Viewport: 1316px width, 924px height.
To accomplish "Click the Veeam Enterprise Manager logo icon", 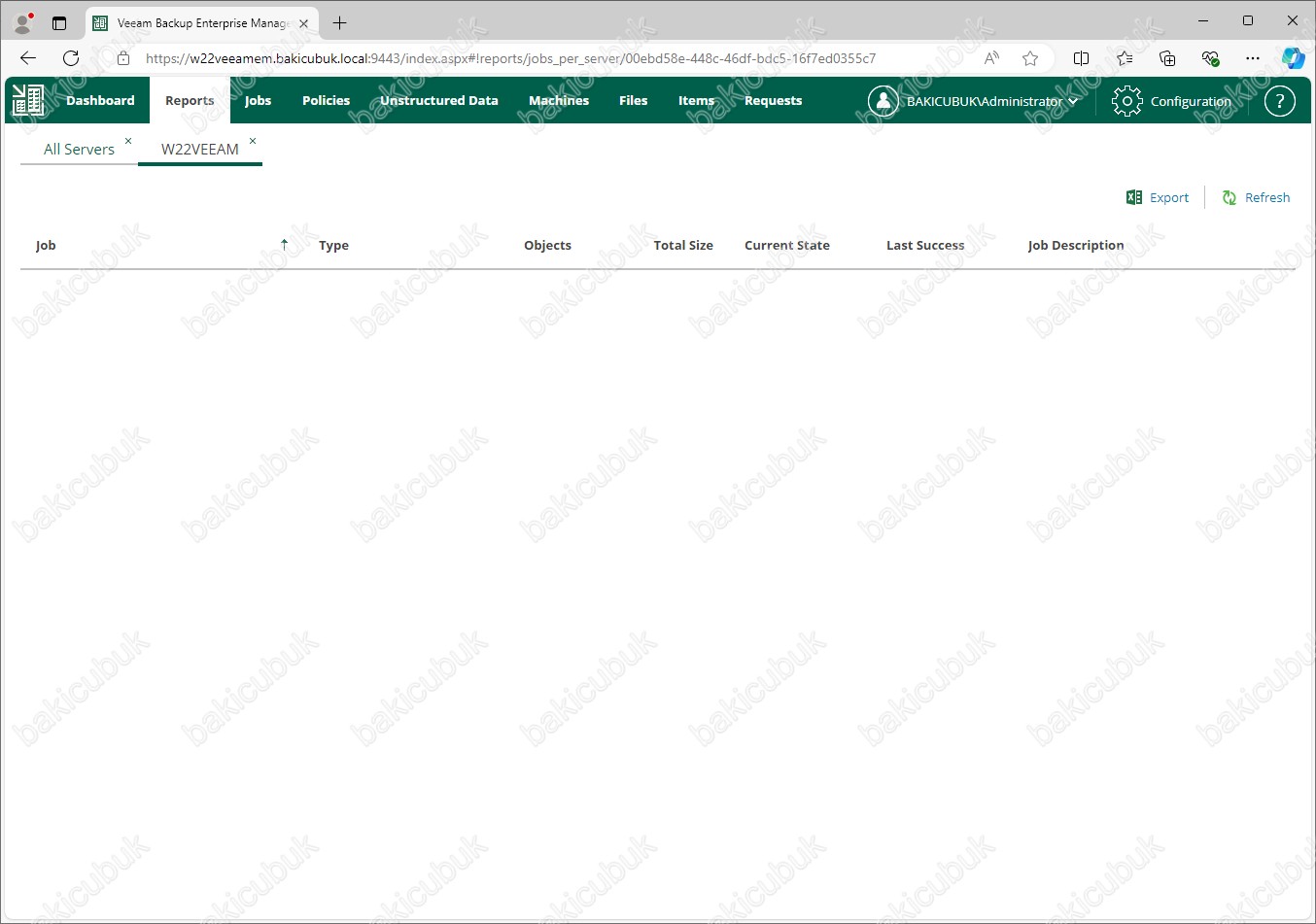I will pos(27,100).
